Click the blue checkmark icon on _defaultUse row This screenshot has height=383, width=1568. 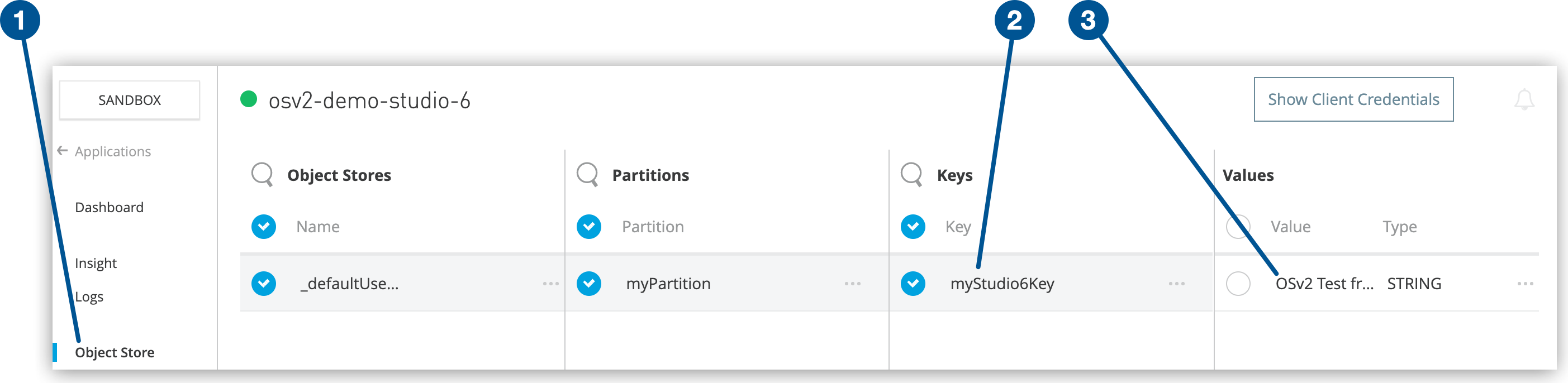coord(263,283)
